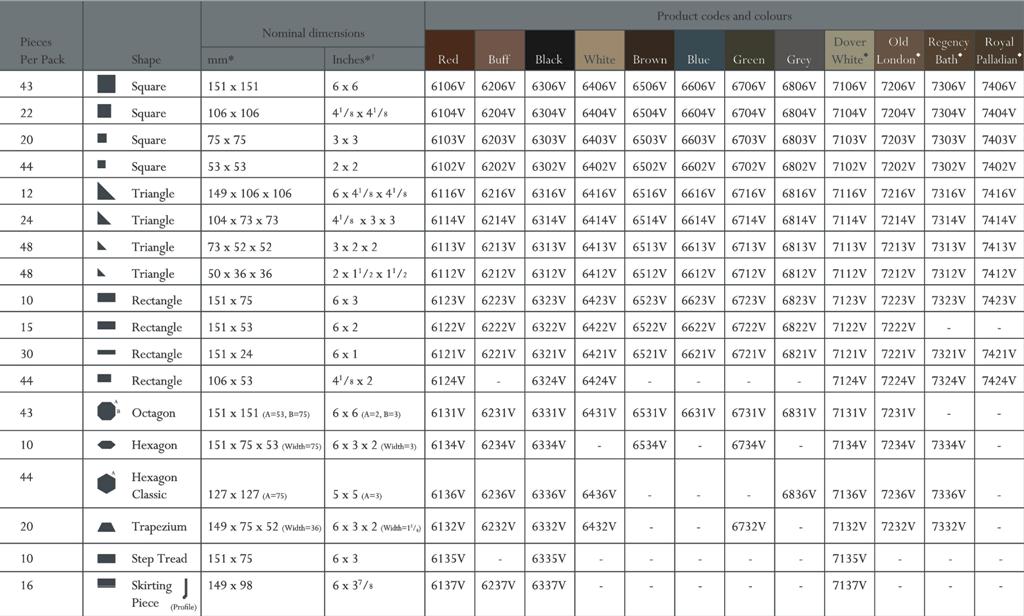The width and height of the screenshot is (1024, 616).
Task: Click the Step Tread shape icon
Action: (x=106, y=559)
